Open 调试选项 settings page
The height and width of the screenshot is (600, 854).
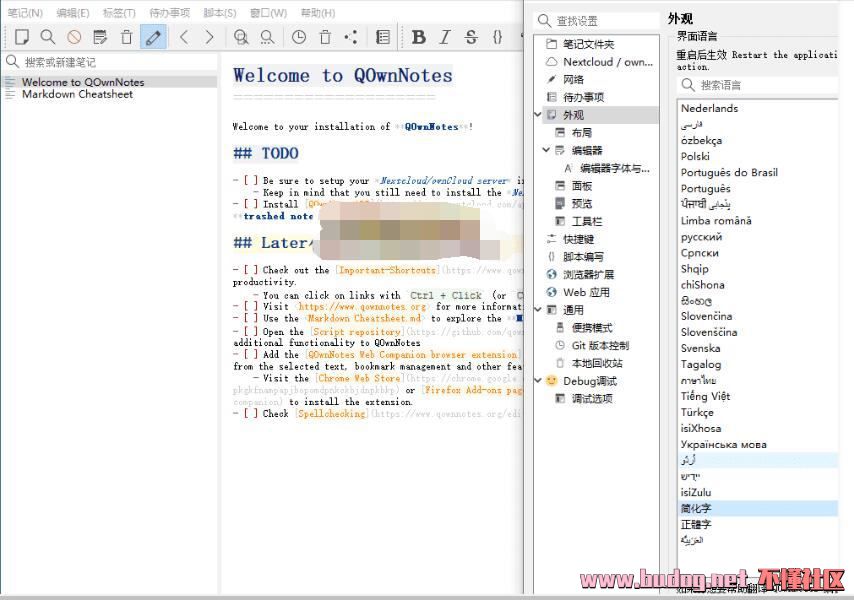tap(591, 399)
